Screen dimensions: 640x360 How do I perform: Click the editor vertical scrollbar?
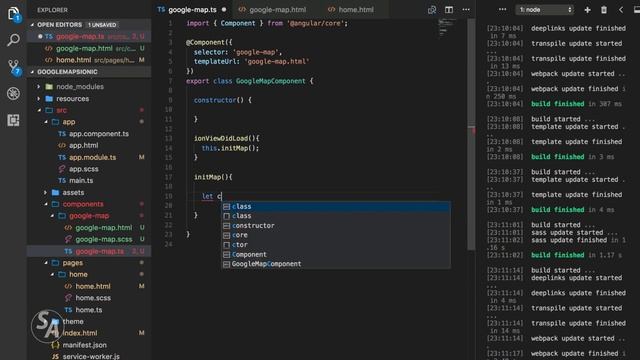471,135
